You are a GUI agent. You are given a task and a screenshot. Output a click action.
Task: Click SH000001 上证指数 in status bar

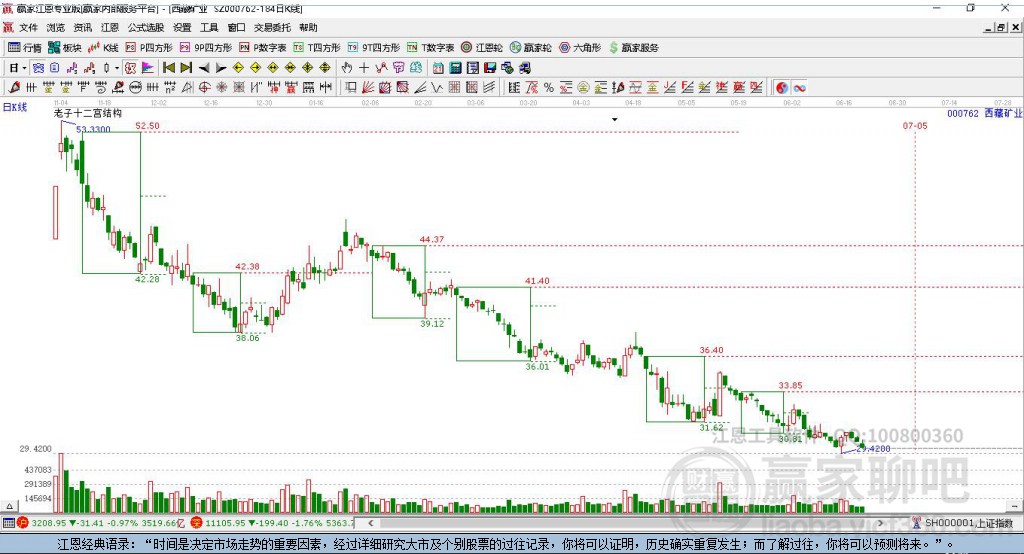pos(969,523)
